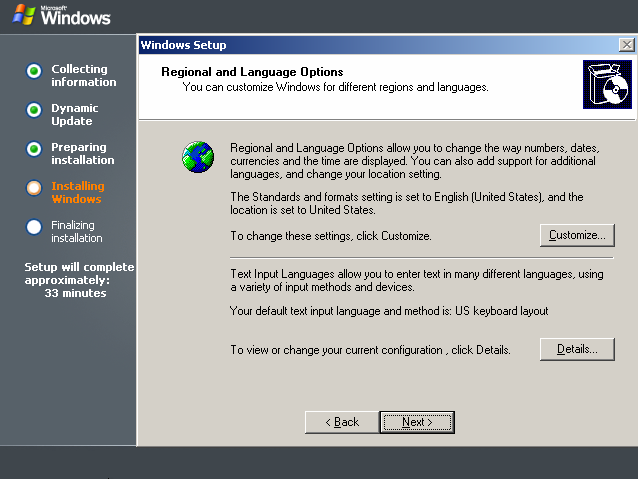The height and width of the screenshot is (479, 638).
Task: Click the 'Finalizing installation' label
Action: [77, 232]
